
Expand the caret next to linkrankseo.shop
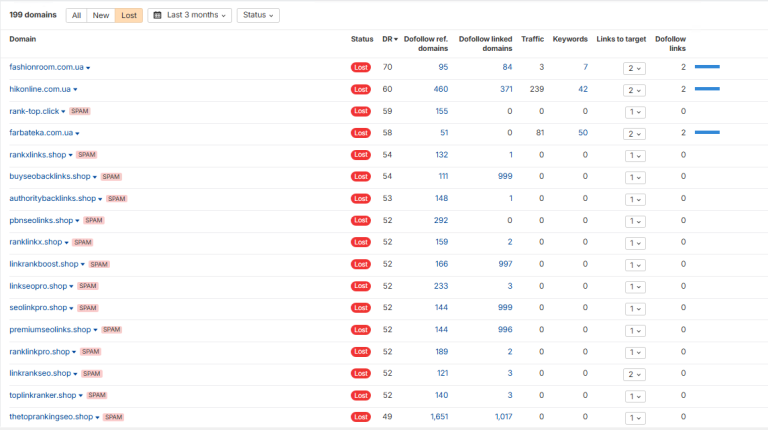[x=75, y=374]
